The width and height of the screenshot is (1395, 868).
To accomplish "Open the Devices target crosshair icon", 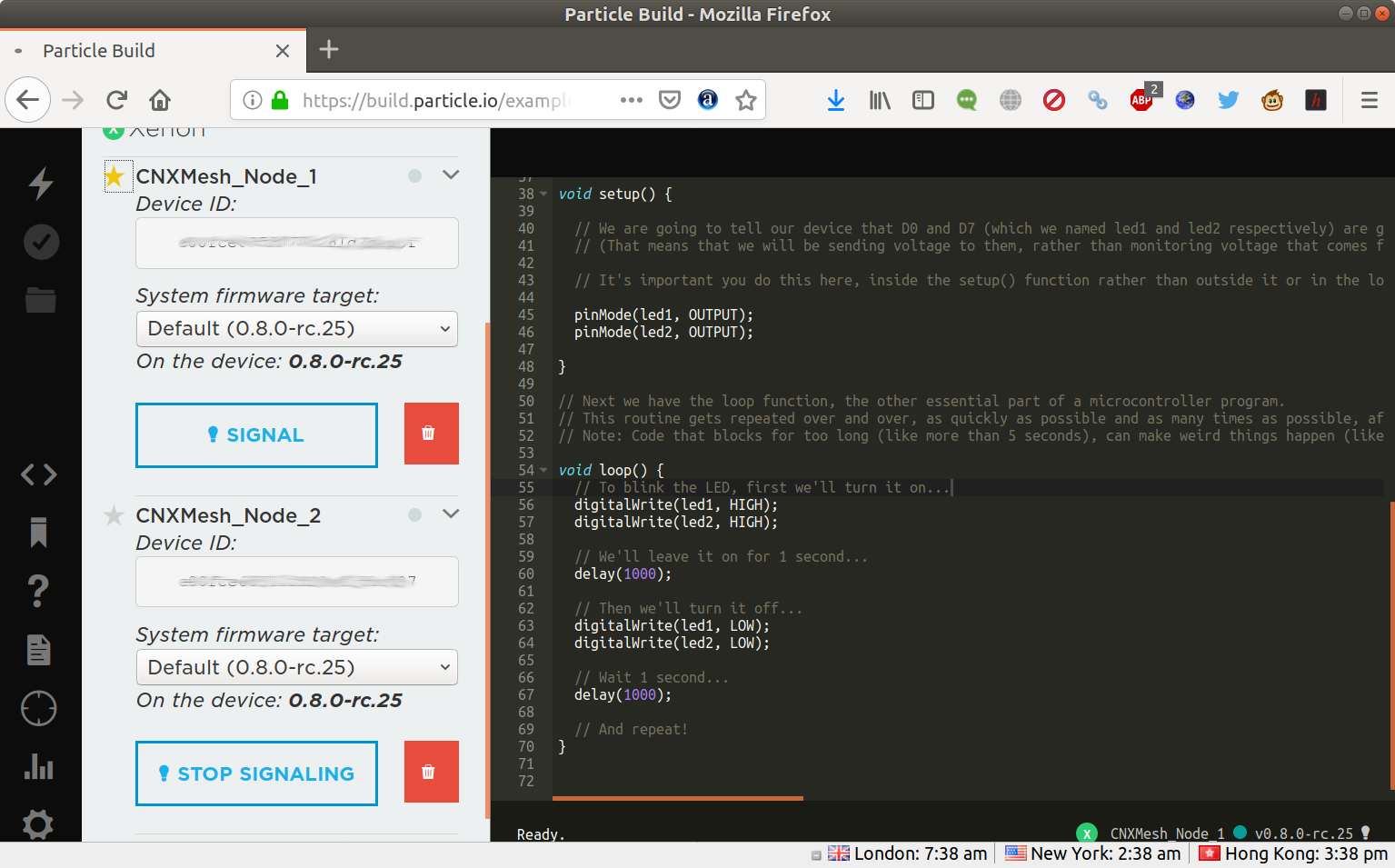I will tap(39, 708).
